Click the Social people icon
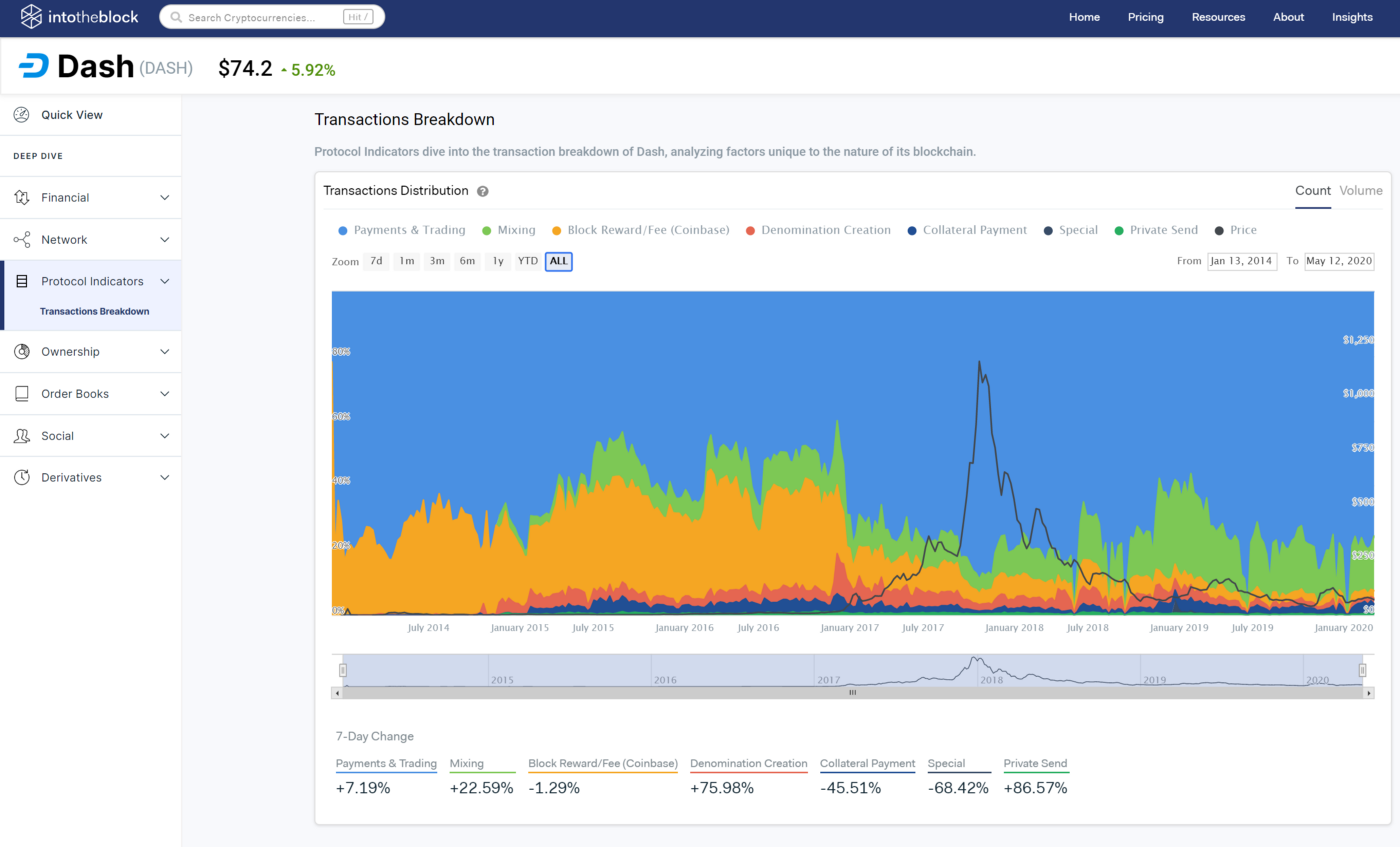Screen dimensions: 1400x847 coord(21,436)
